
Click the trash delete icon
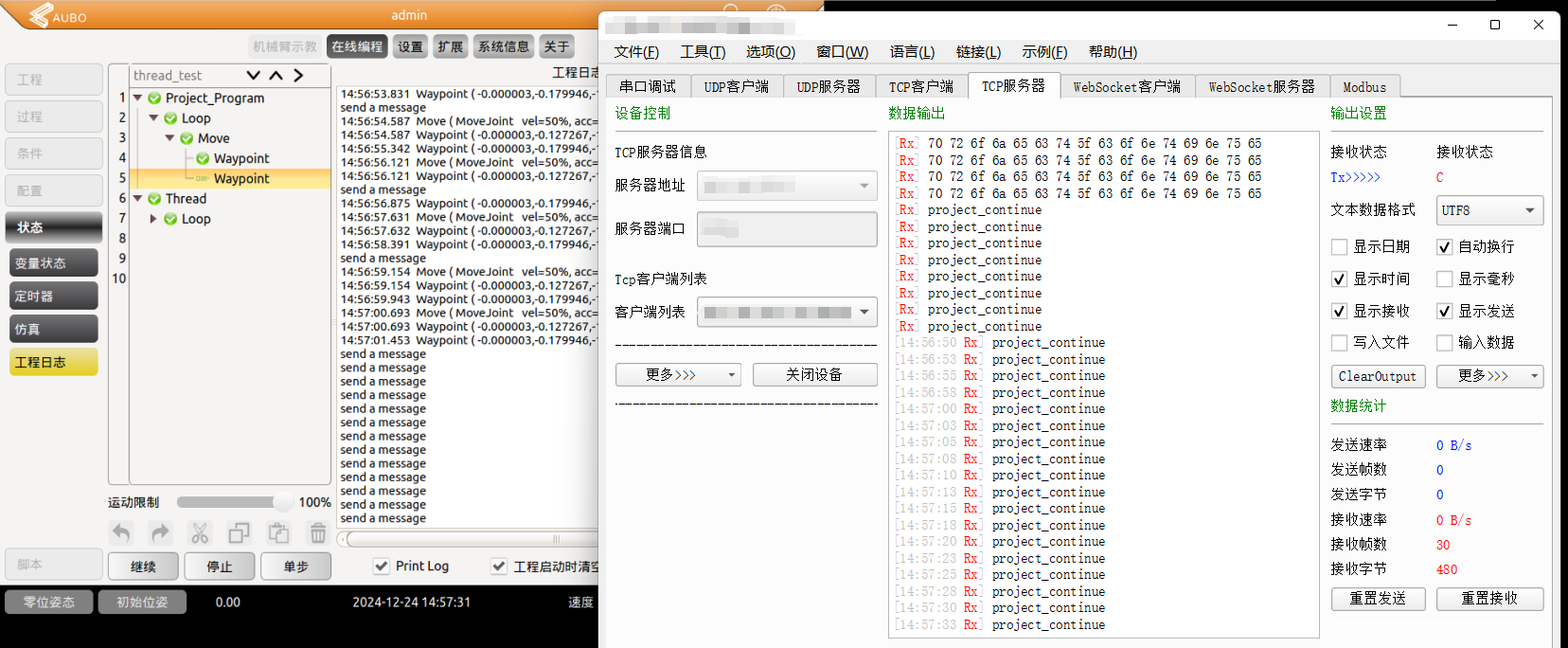[x=318, y=533]
